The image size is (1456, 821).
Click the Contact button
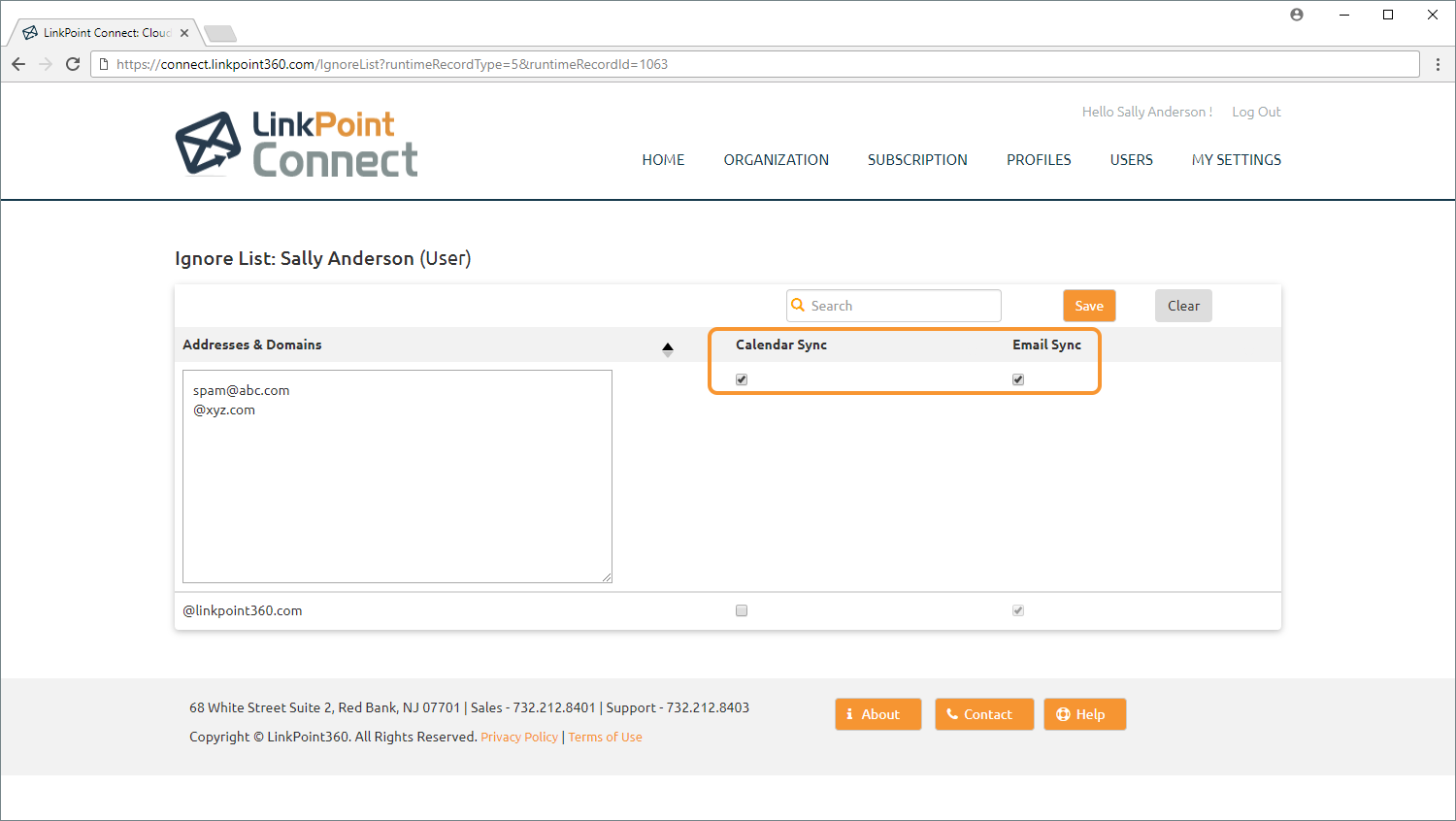tap(984, 714)
